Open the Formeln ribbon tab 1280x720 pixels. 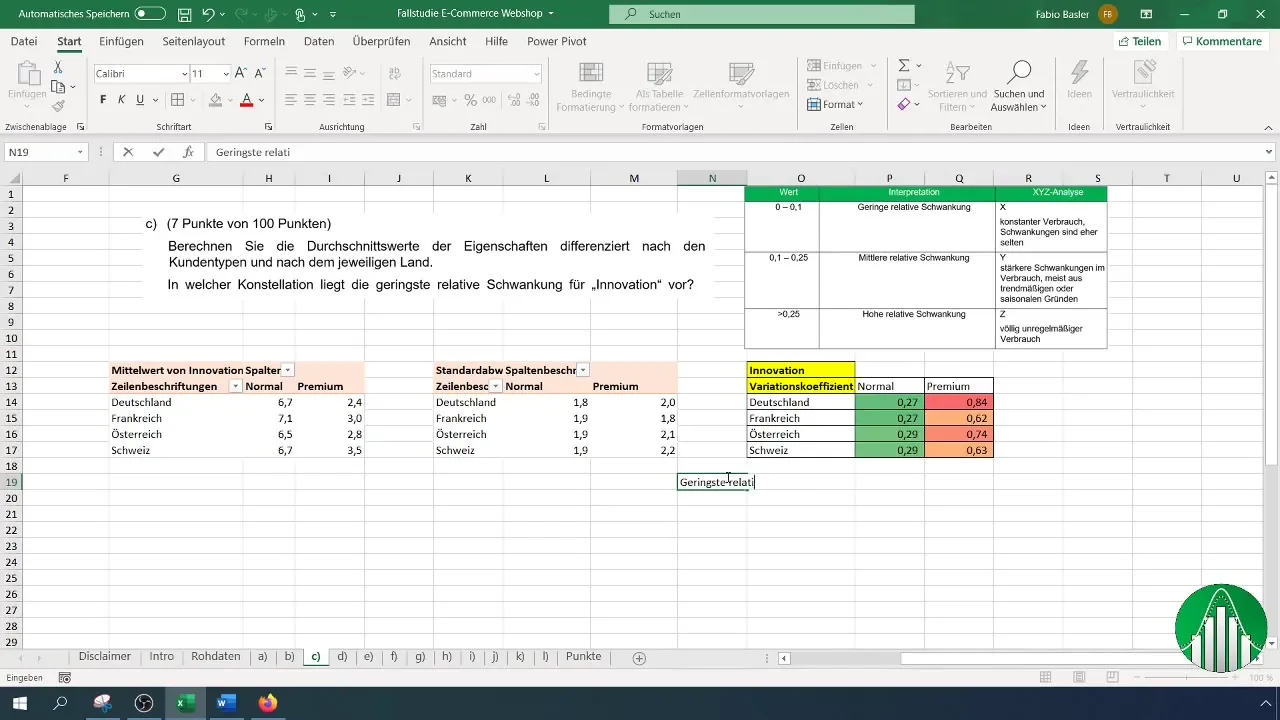tap(264, 41)
